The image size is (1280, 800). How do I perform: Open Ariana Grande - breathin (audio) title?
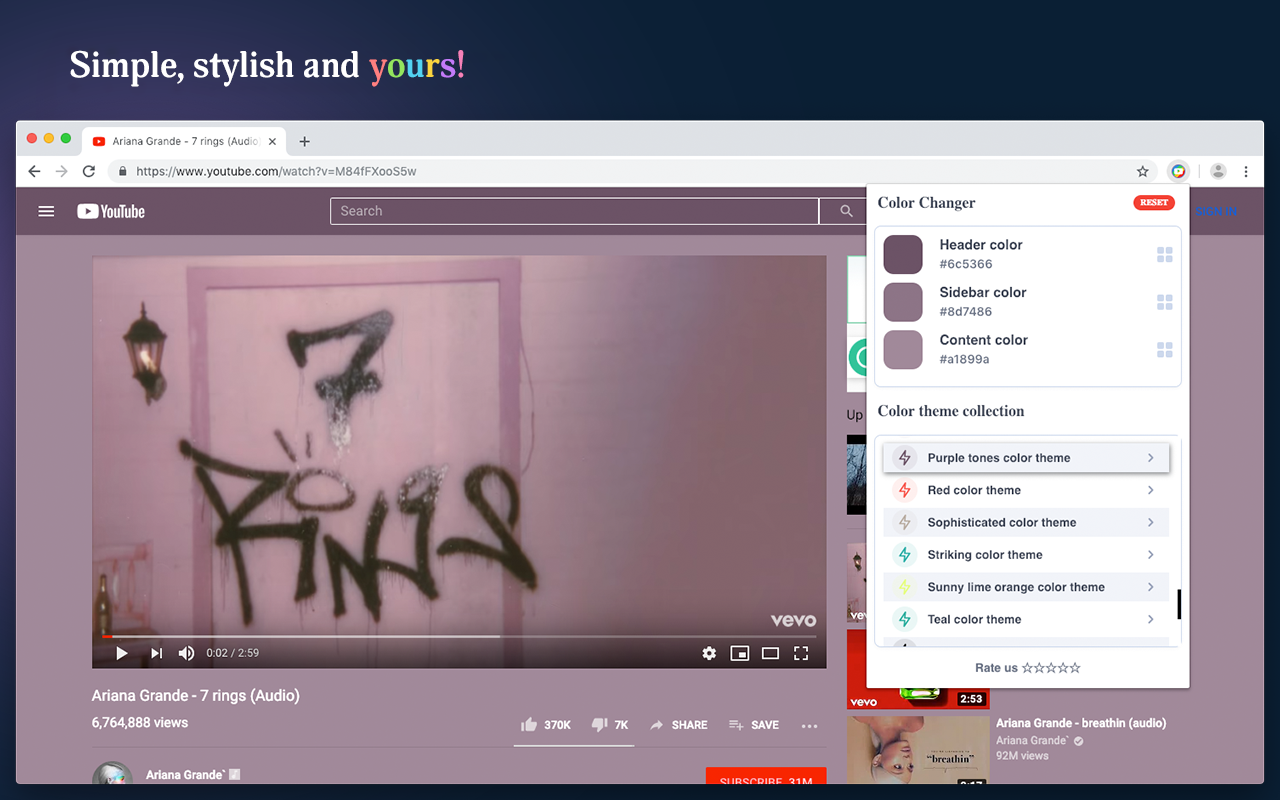point(1081,723)
